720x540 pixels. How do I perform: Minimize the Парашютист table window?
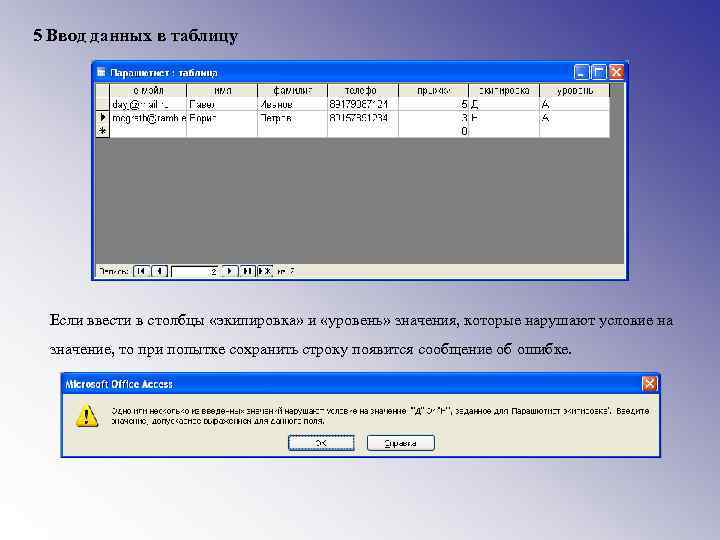pos(581,72)
